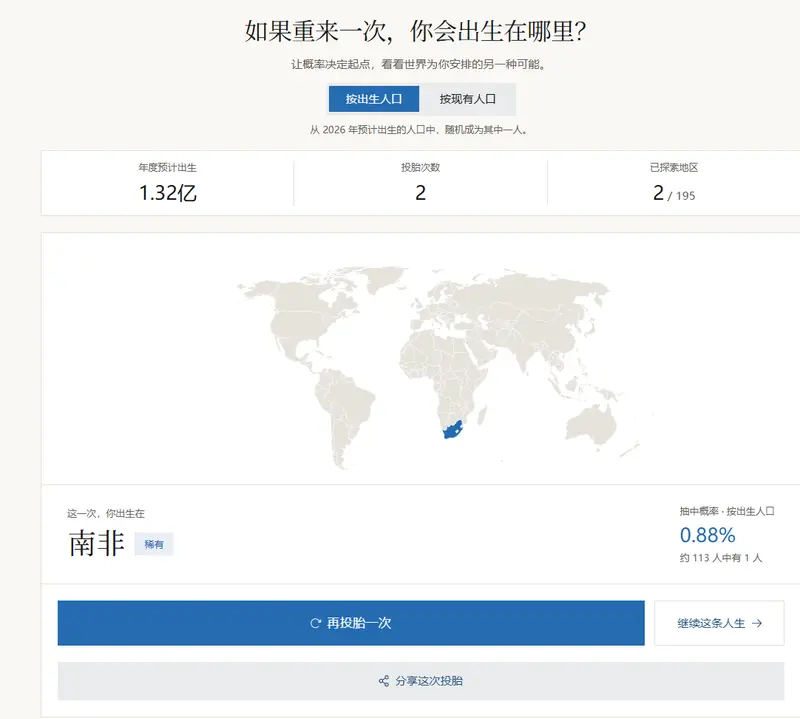The width and height of the screenshot is (800, 719).
Task: Click the headline 如果重来一次，你会出生在哪里?
Action: tap(415, 32)
